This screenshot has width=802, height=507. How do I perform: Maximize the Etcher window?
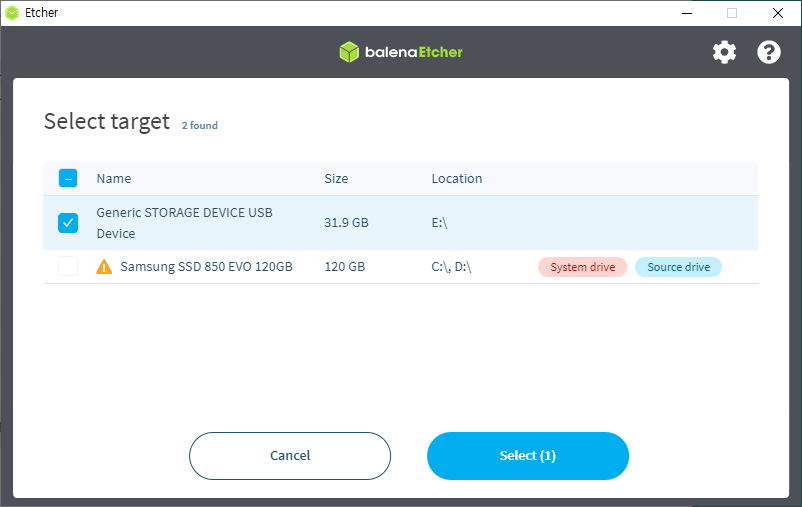tap(732, 13)
